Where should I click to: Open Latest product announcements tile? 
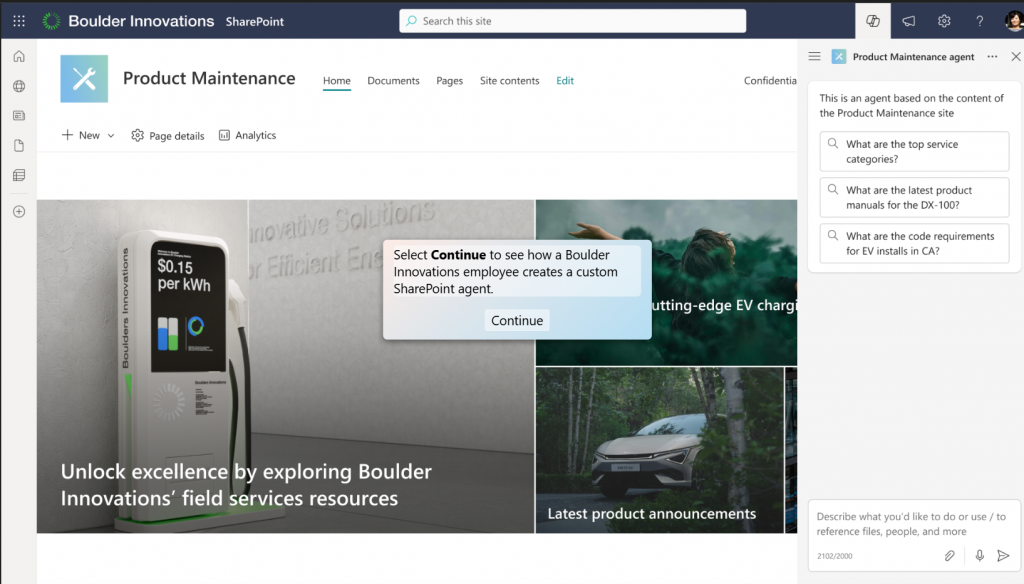[x=660, y=450]
